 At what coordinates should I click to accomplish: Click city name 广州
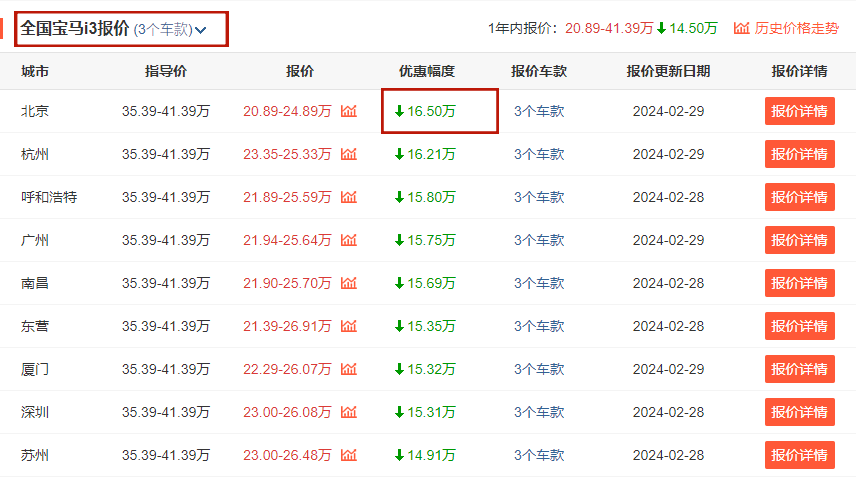35,240
